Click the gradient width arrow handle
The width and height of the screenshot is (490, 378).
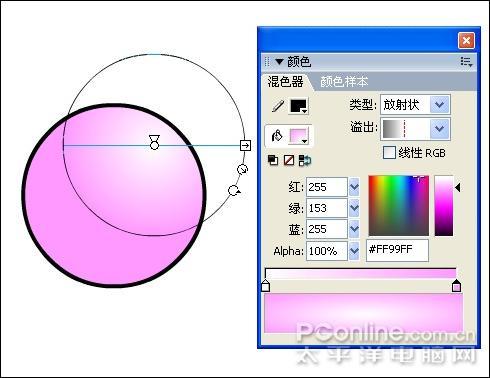point(245,145)
